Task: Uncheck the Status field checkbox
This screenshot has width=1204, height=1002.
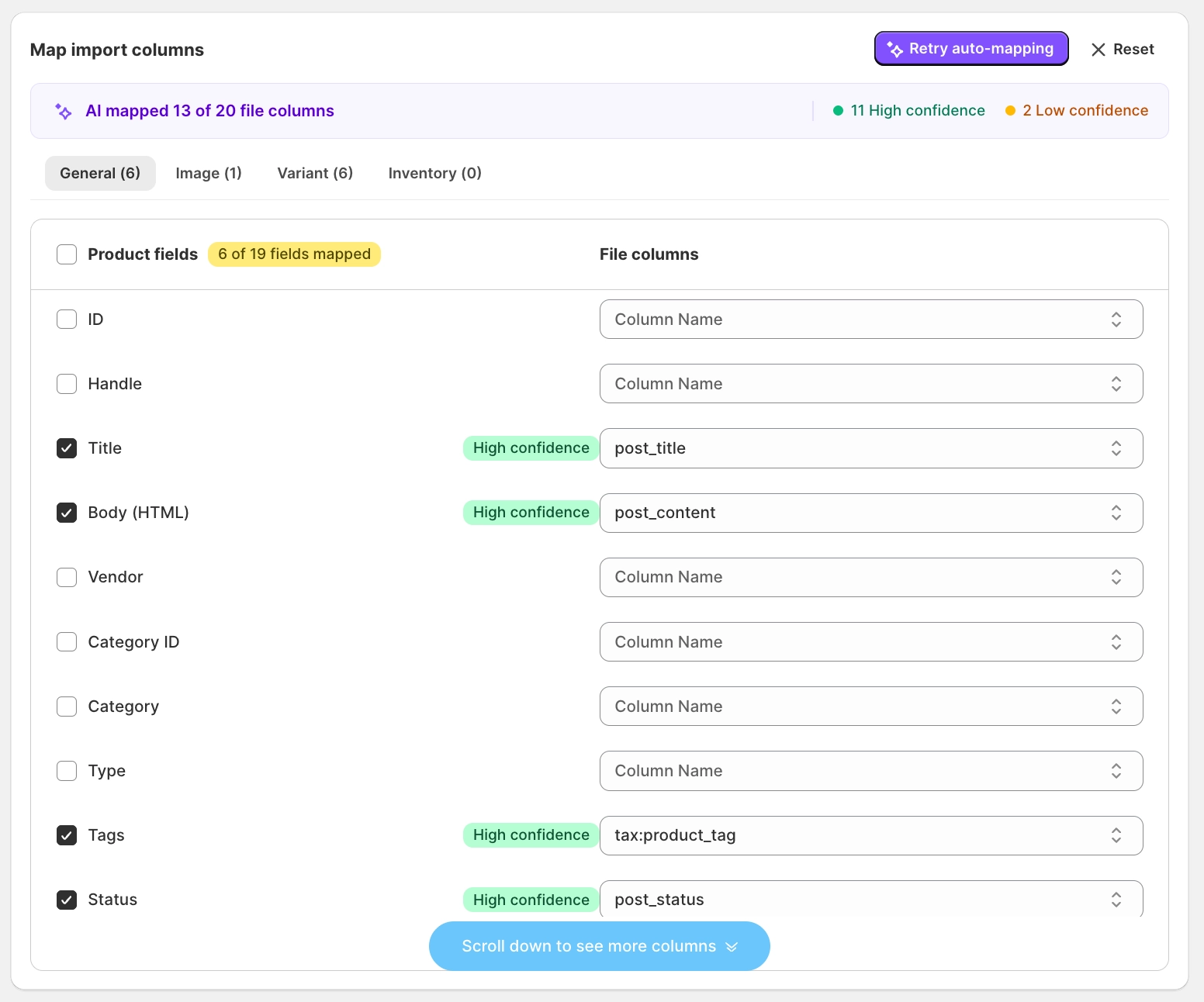Action: (67, 900)
